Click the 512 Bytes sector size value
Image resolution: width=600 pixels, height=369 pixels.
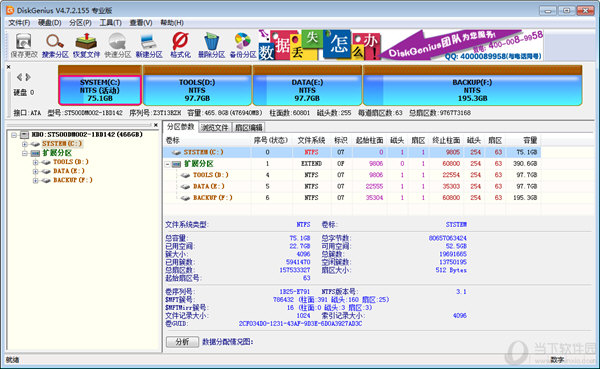click(451, 270)
